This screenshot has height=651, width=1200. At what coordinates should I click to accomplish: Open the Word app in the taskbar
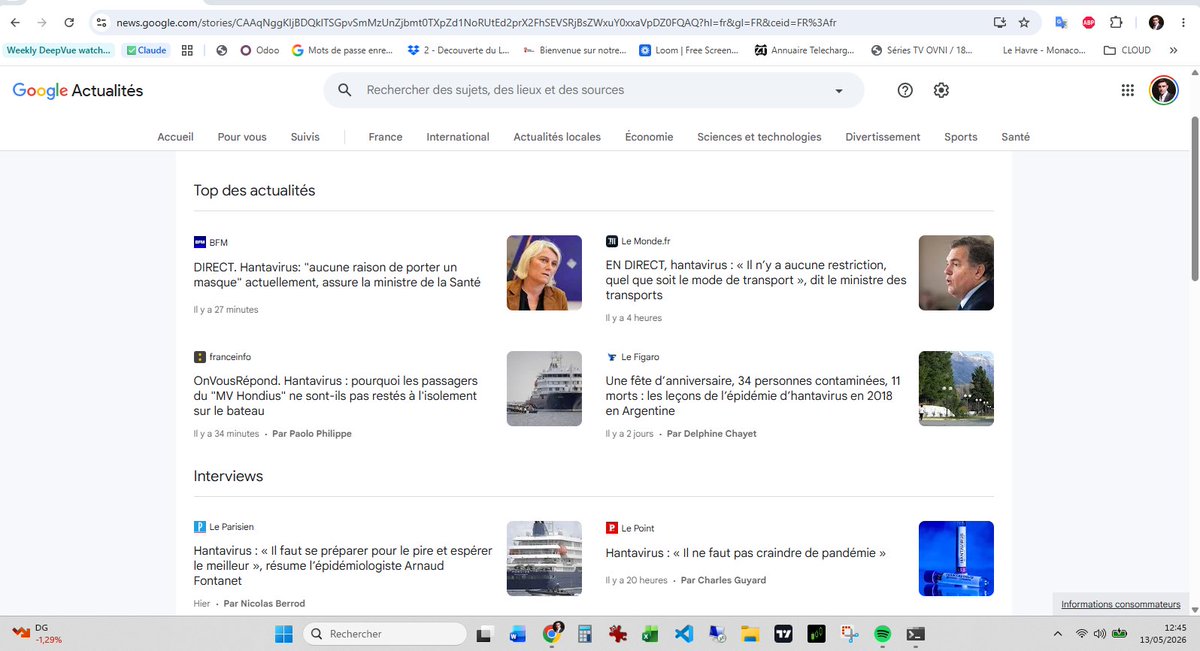(x=517, y=633)
